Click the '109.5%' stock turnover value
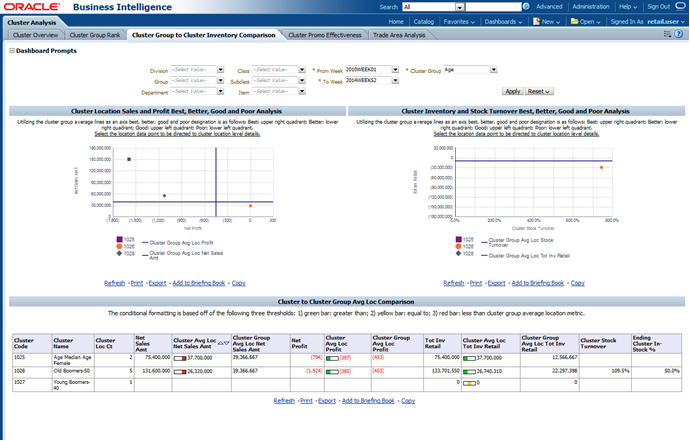The height and width of the screenshot is (441, 690). pos(620,371)
